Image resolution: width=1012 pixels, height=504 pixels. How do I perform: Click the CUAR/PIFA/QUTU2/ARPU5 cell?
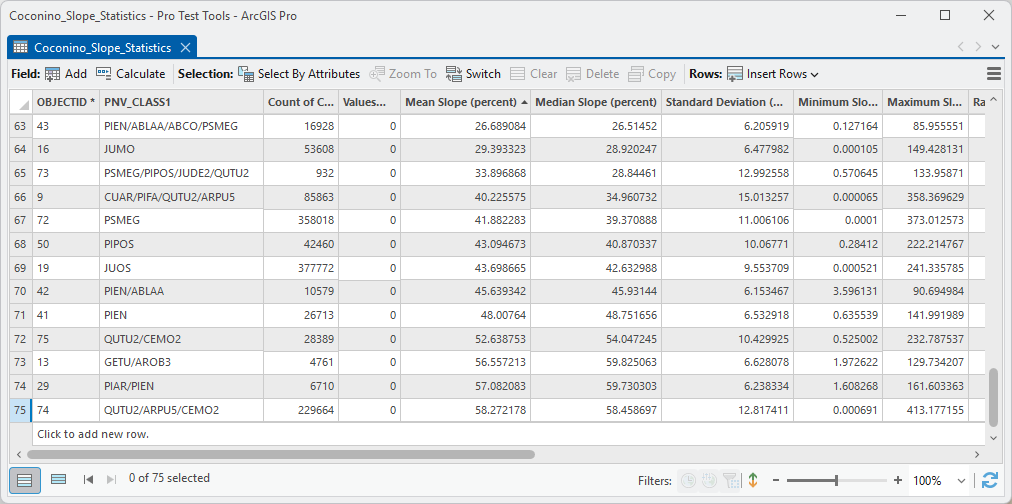(181, 197)
